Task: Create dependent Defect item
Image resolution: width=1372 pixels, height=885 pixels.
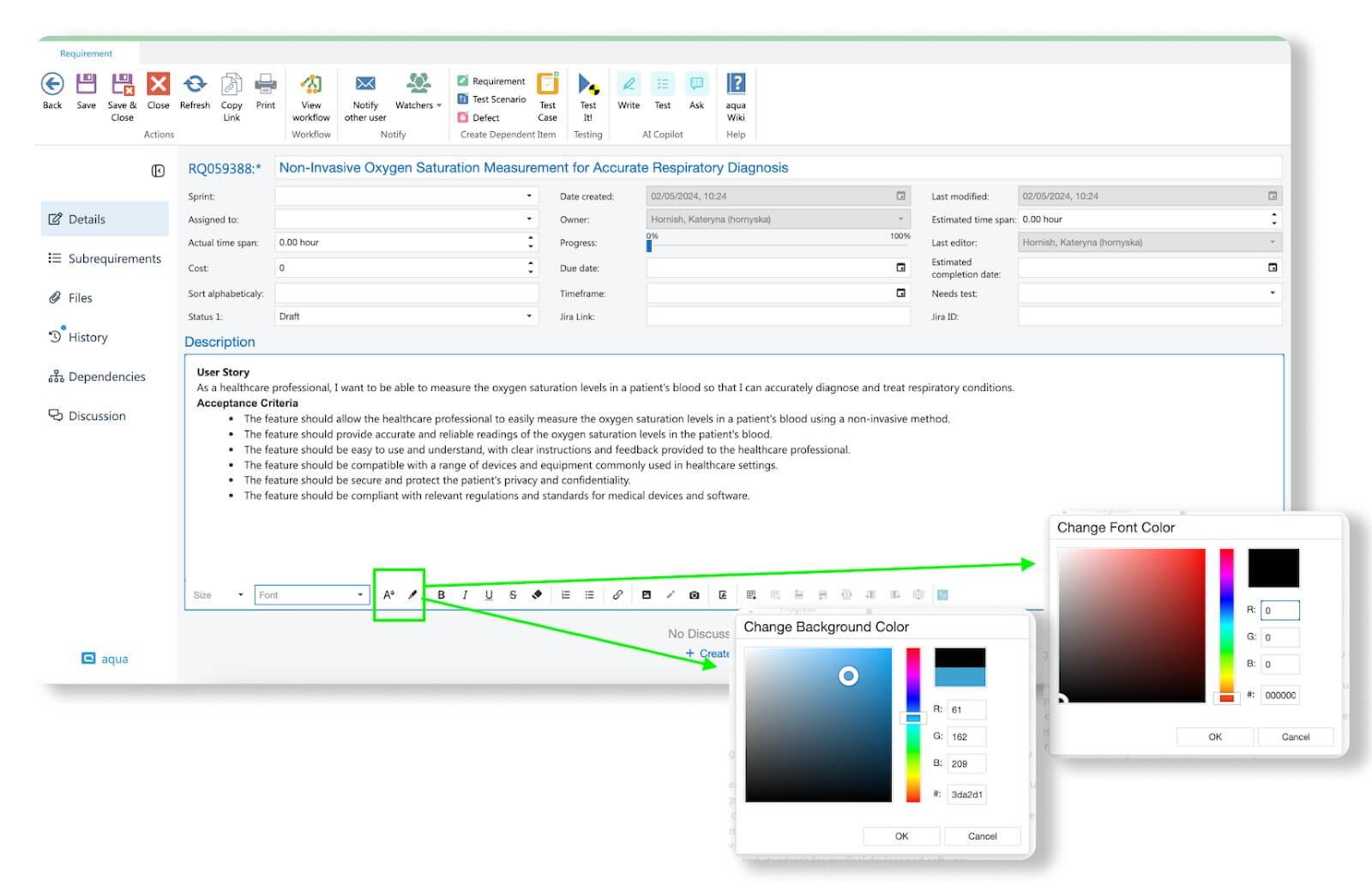Action: click(478, 117)
